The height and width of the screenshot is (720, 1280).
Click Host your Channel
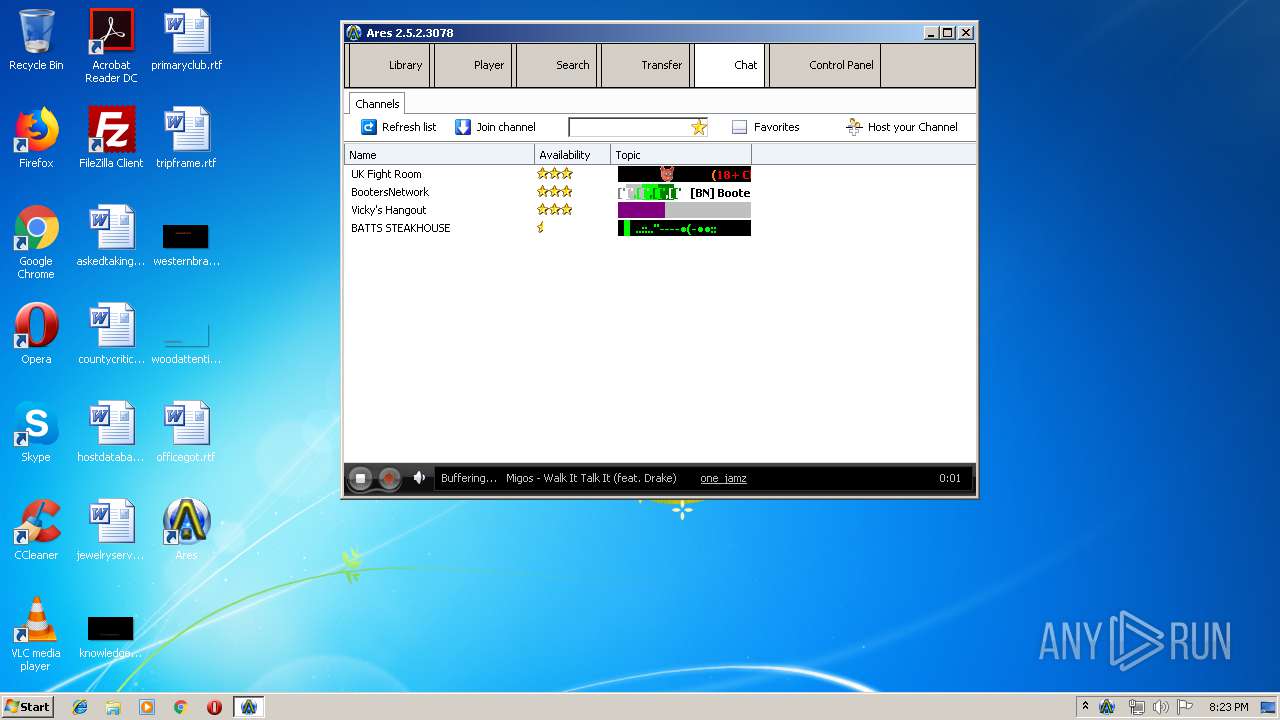tap(901, 127)
